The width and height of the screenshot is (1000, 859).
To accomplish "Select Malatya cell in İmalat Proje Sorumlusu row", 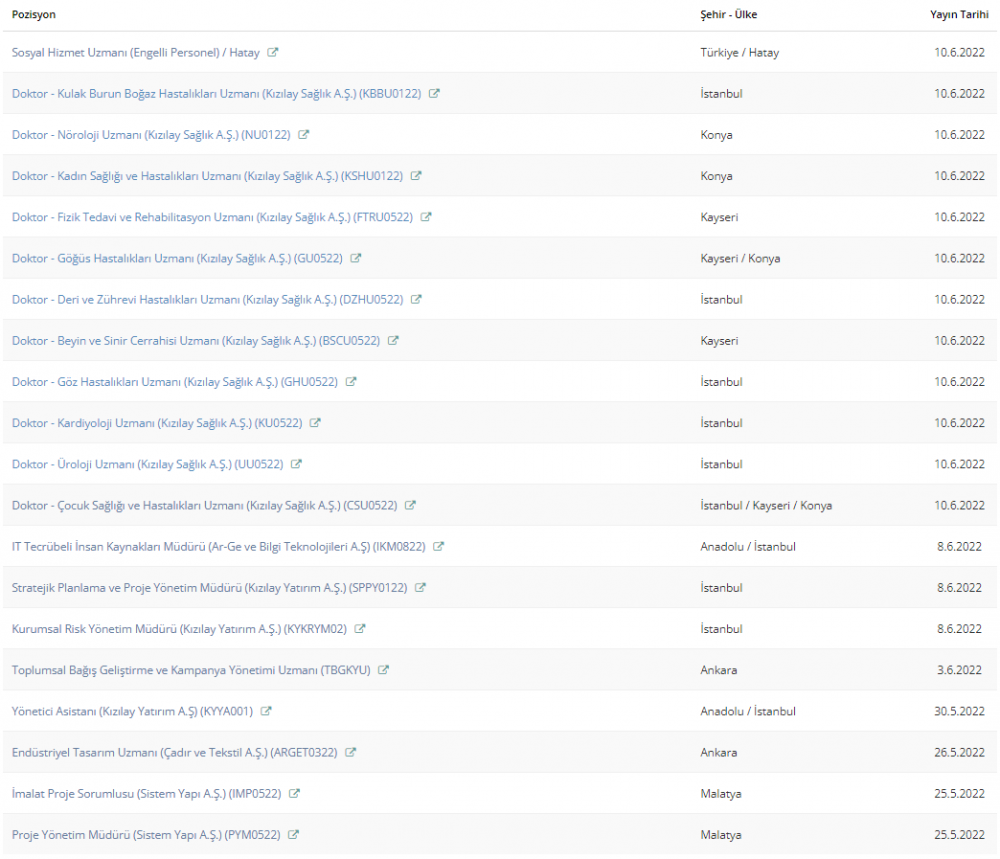I will point(721,794).
